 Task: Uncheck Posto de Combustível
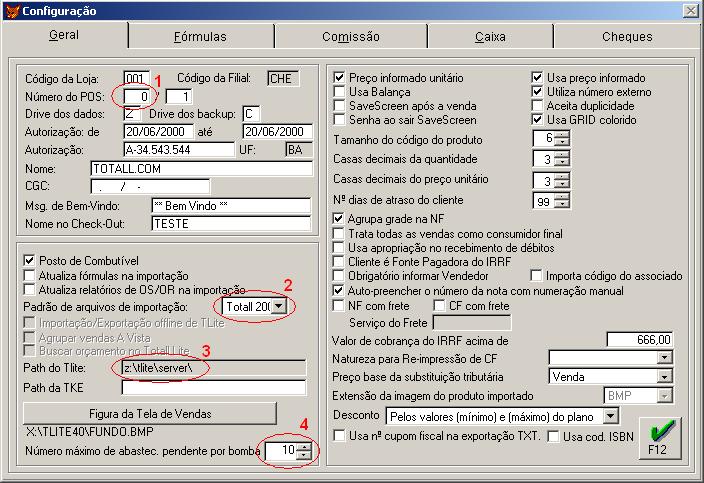pyautogui.click(x=30, y=260)
